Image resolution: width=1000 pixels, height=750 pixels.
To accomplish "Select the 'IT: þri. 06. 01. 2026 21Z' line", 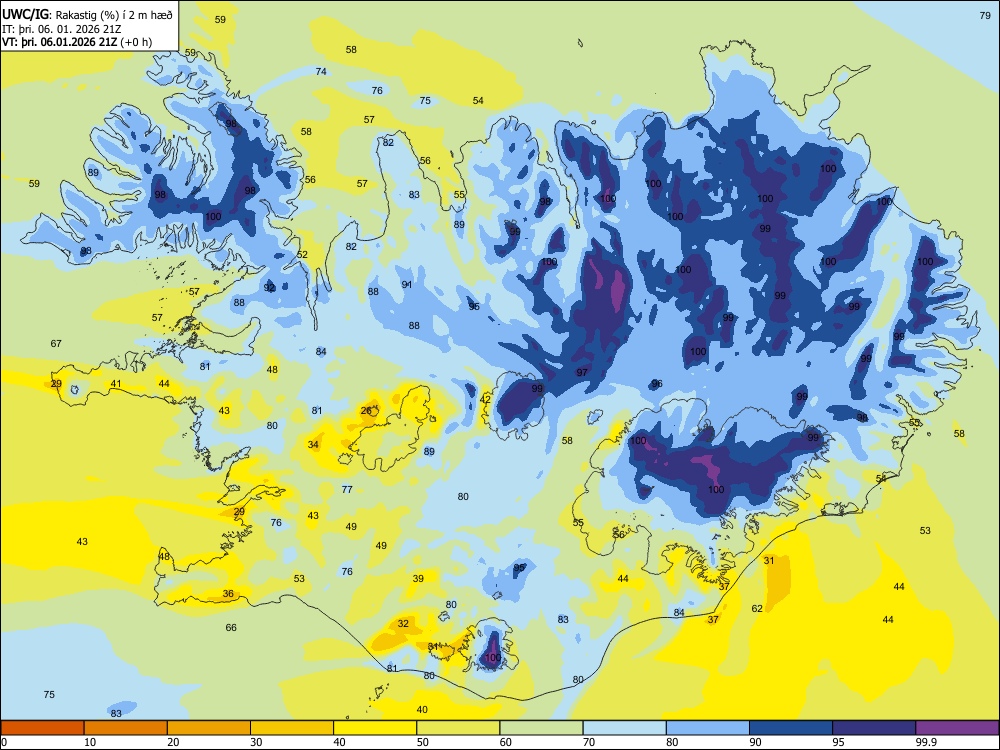I will (61, 29).
